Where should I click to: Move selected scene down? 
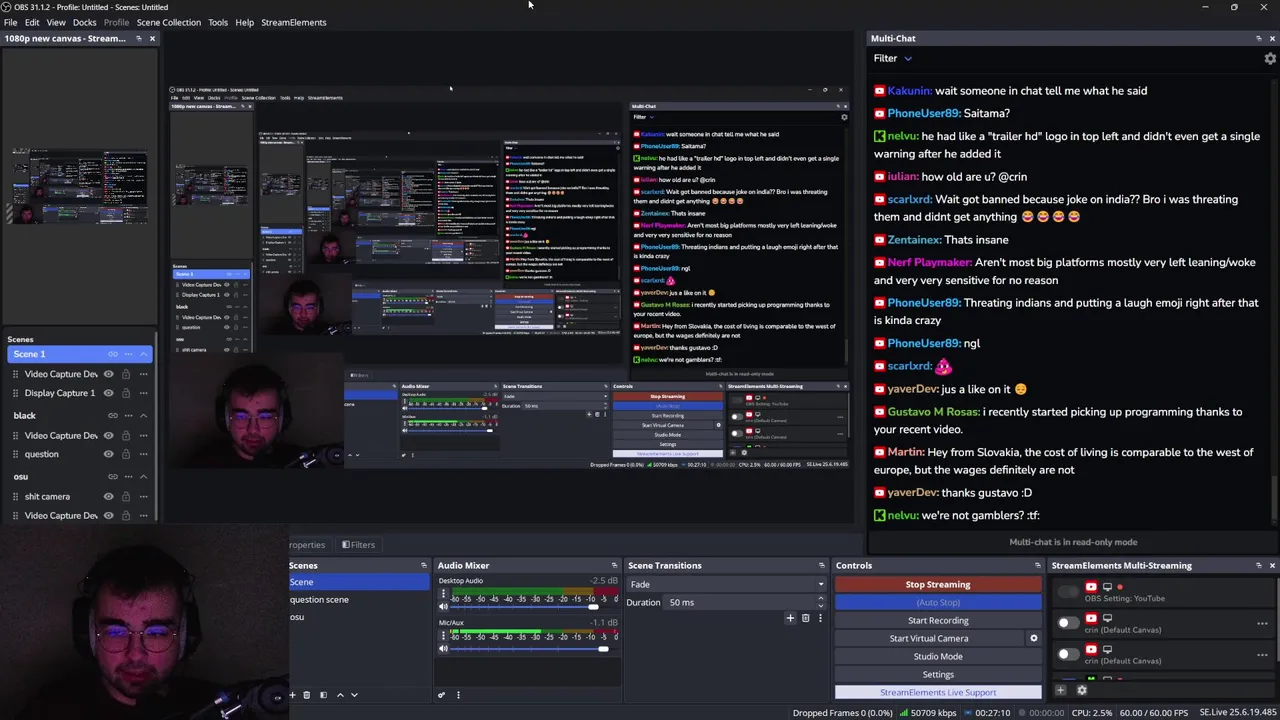coord(354,695)
